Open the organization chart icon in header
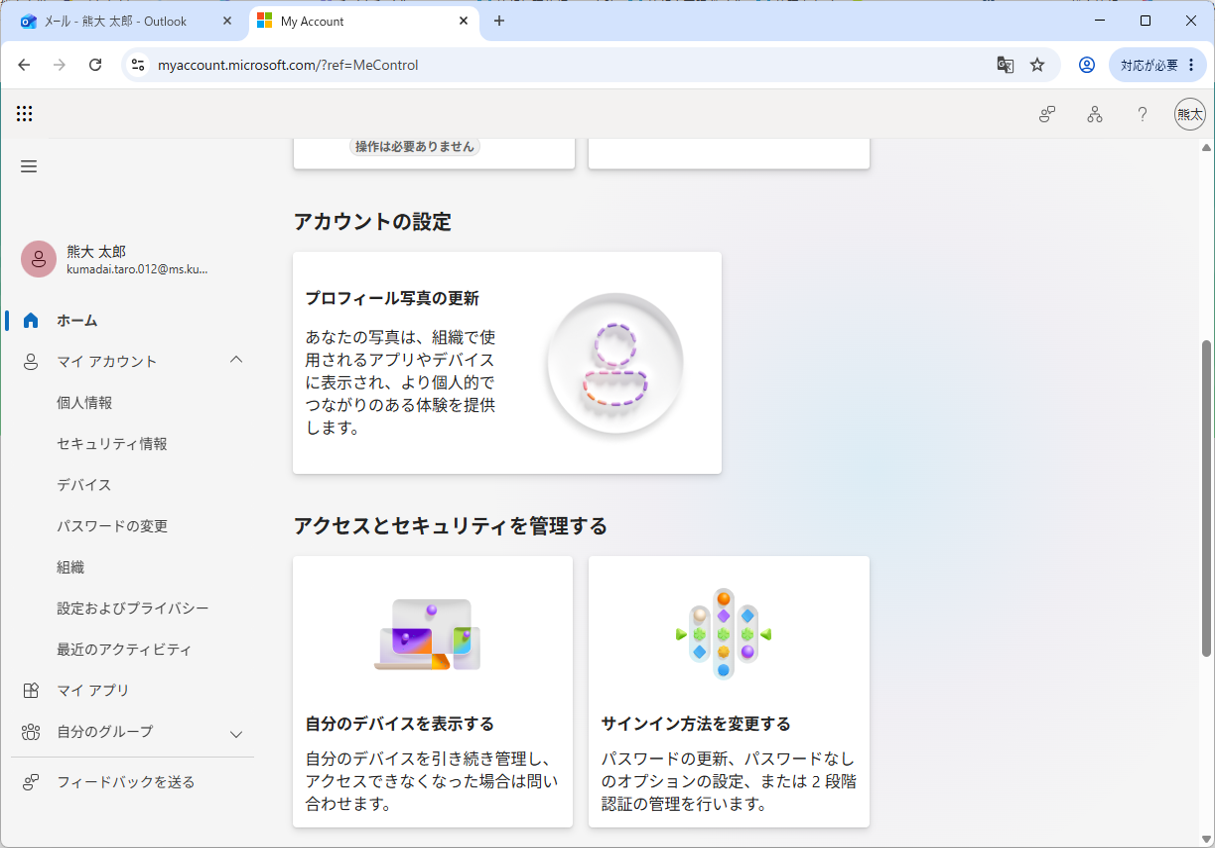The width and height of the screenshot is (1215, 848). click(1095, 114)
